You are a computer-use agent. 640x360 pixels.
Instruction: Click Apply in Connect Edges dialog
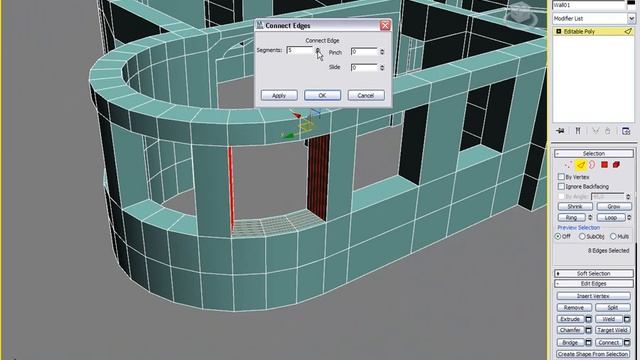pyautogui.click(x=279, y=96)
